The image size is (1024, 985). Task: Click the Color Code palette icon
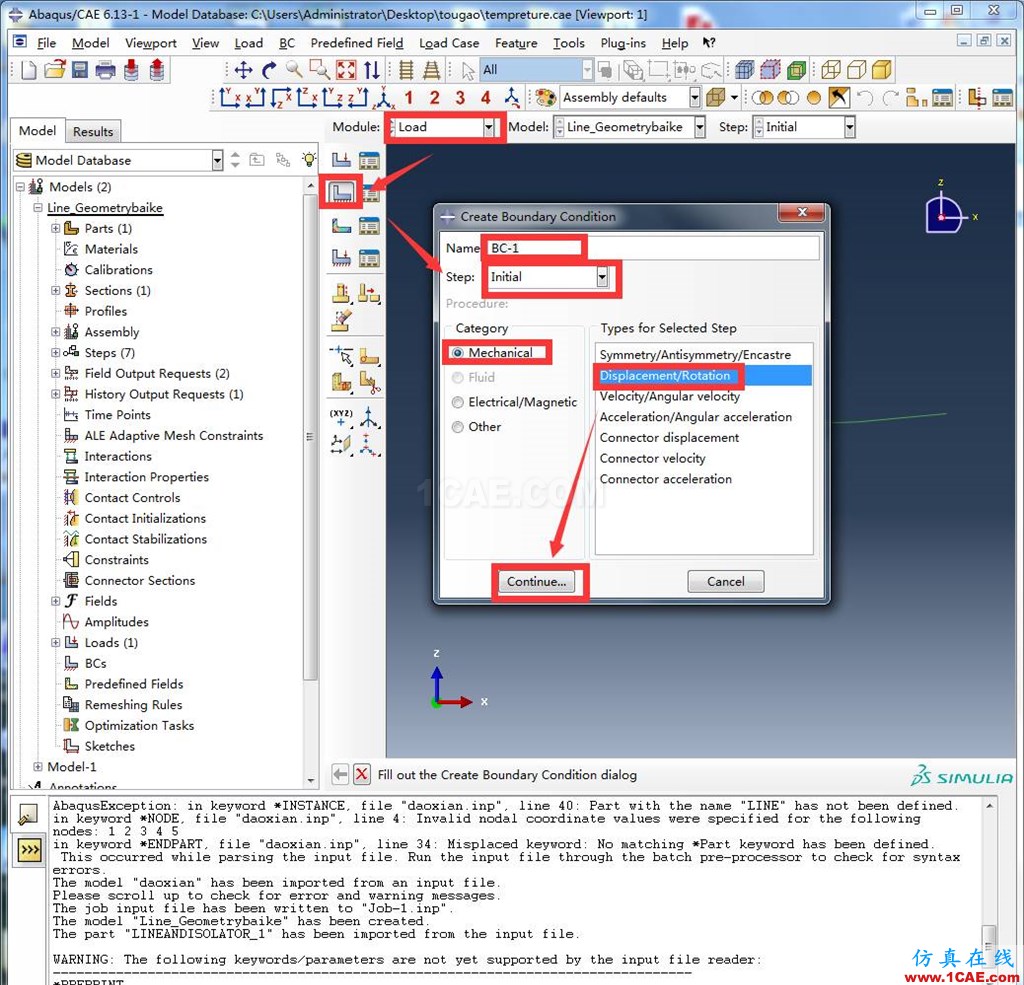545,98
